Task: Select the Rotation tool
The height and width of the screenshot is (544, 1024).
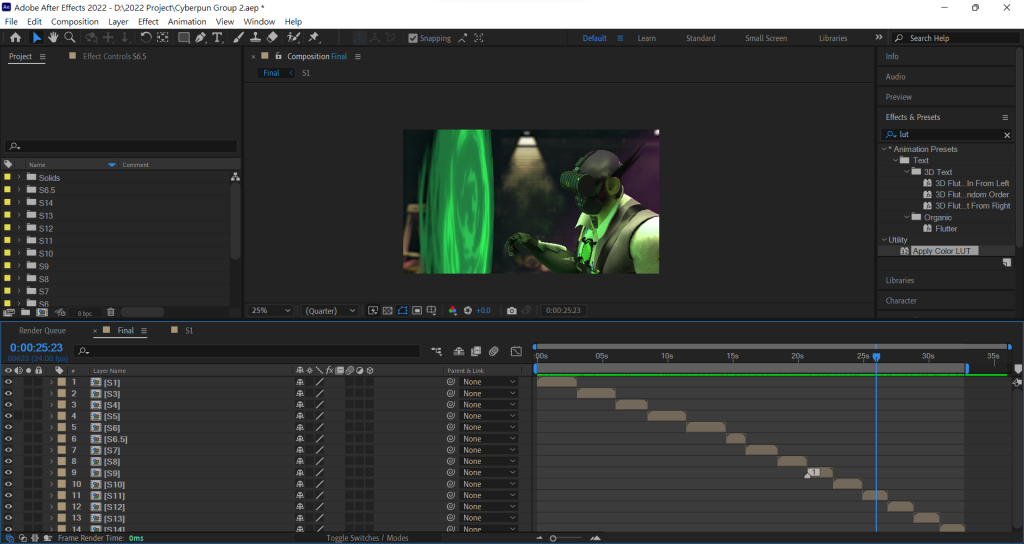Action: [x=146, y=38]
